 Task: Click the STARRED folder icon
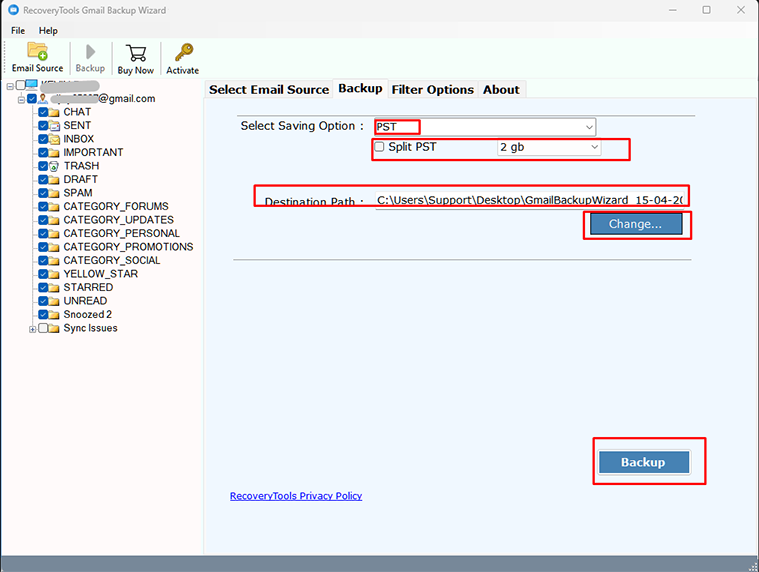54,288
